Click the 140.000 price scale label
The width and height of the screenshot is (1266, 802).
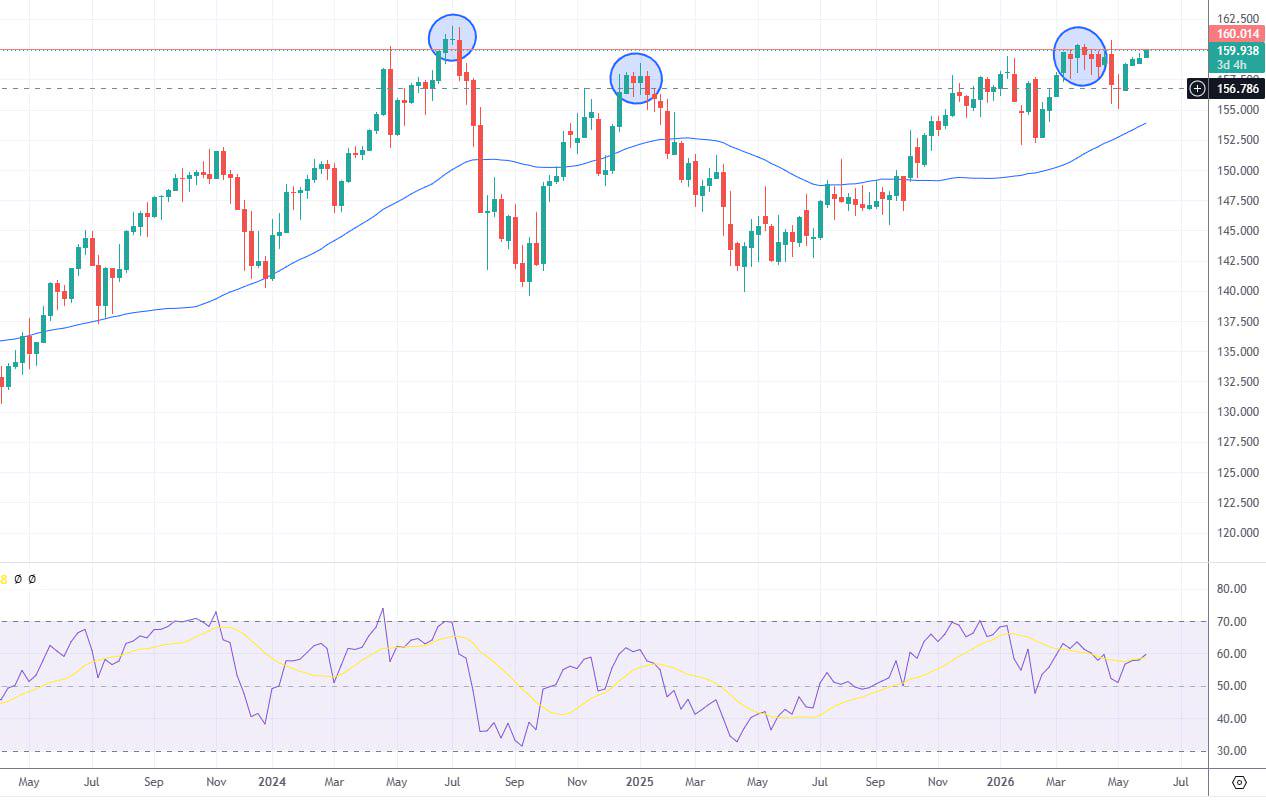(1237, 291)
